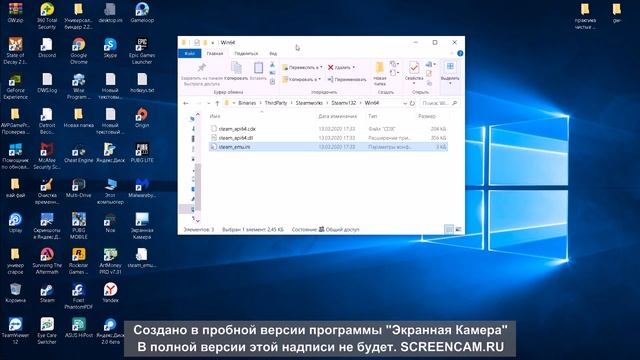Select the Корзина recycle bin icon
Viewport: 640px width, 360px height.
coord(16,293)
